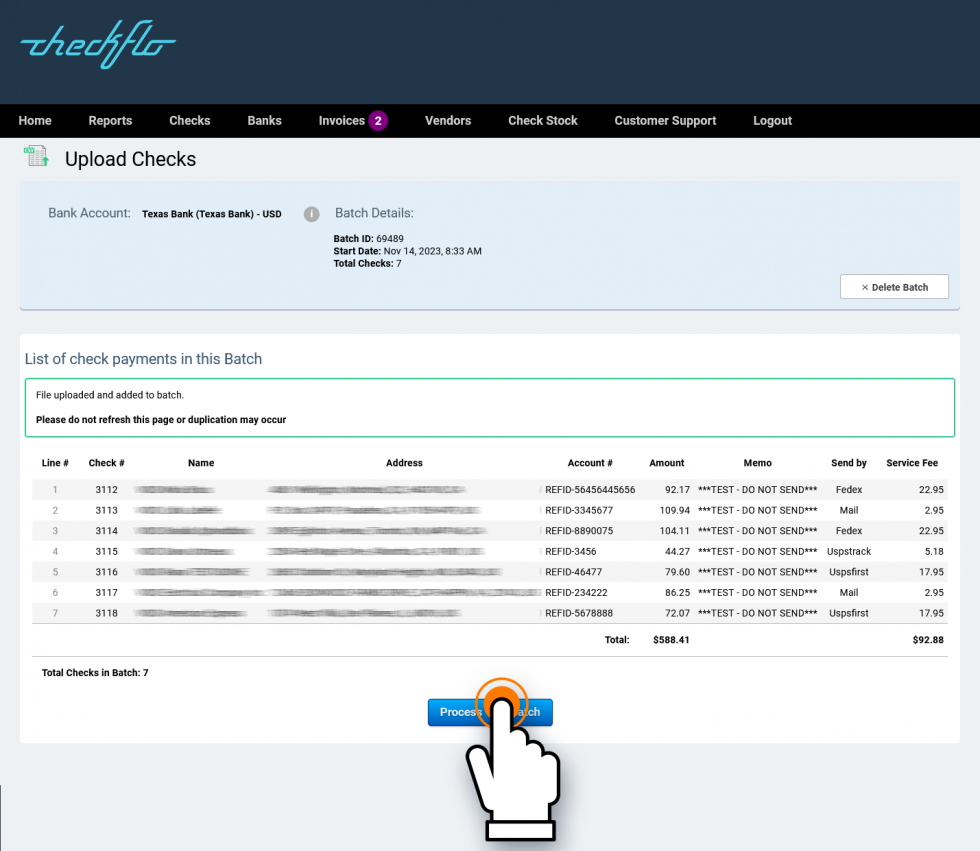Open Invoices from the navigation bar
This screenshot has width=980, height=851.
click(x=343, y=120)
